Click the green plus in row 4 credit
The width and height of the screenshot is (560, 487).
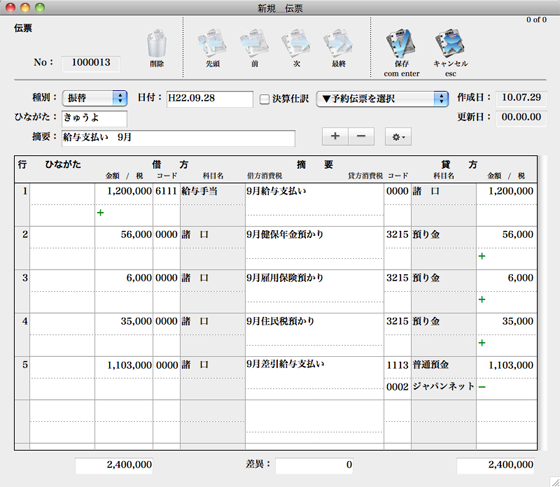pos(482,343)
